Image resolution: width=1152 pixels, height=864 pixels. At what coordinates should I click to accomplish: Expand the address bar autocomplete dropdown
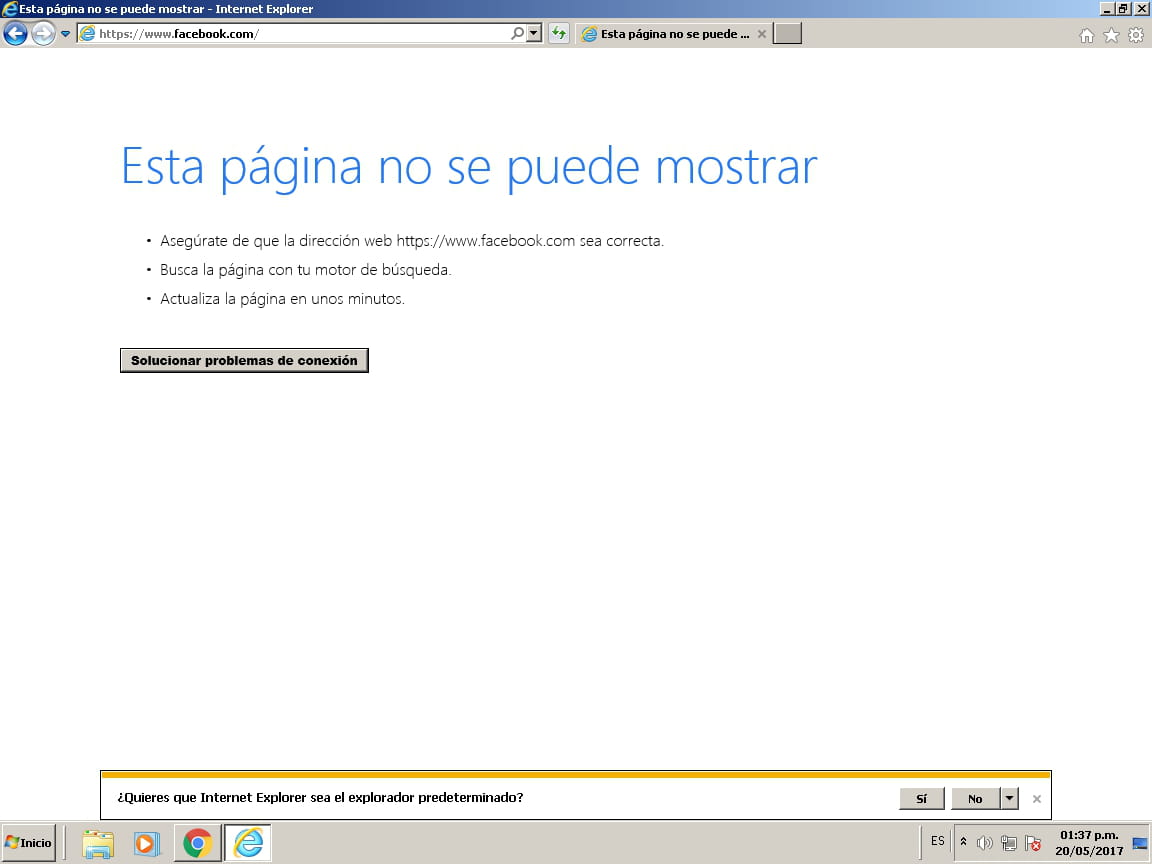[534, 34]
